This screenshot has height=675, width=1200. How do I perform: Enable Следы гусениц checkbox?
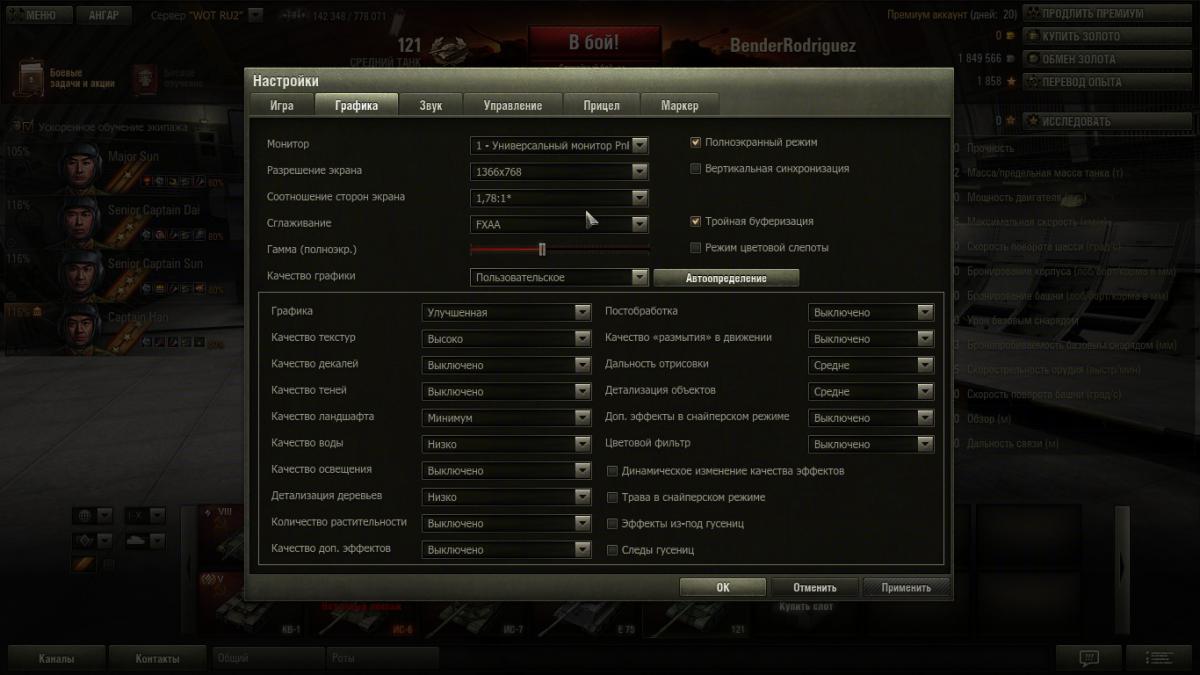[614, 550]
